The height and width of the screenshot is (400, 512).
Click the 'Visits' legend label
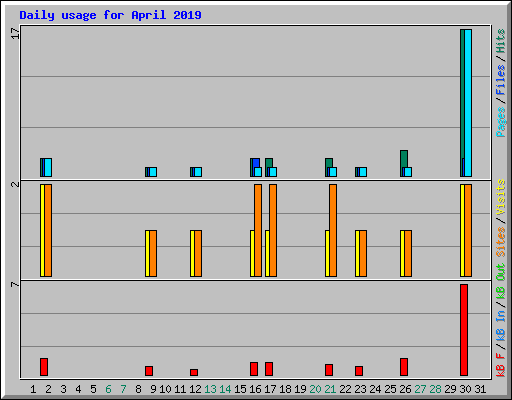point(500,197)
